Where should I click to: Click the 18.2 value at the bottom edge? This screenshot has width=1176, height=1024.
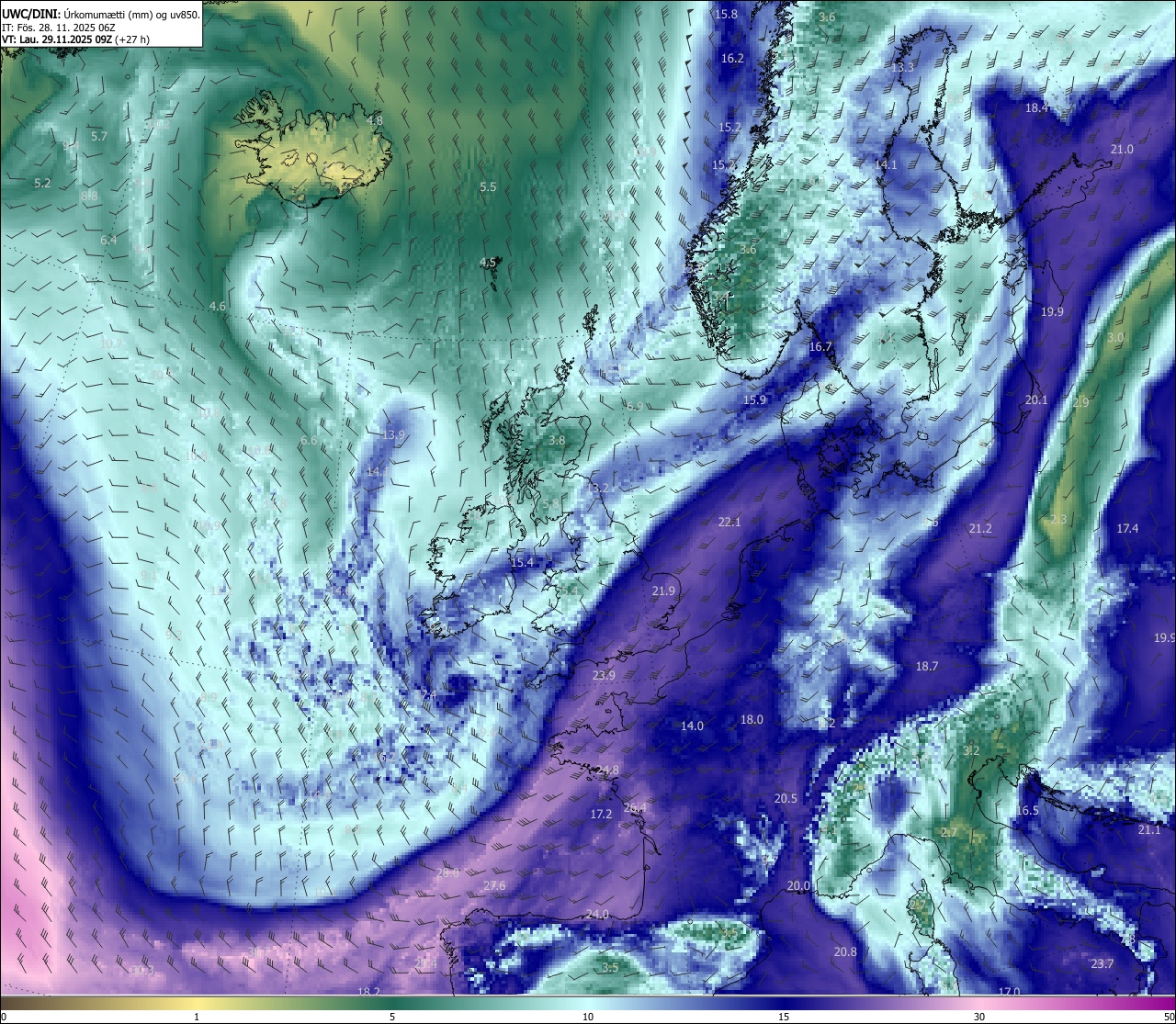pyautogui.click(x=368, y=991)
